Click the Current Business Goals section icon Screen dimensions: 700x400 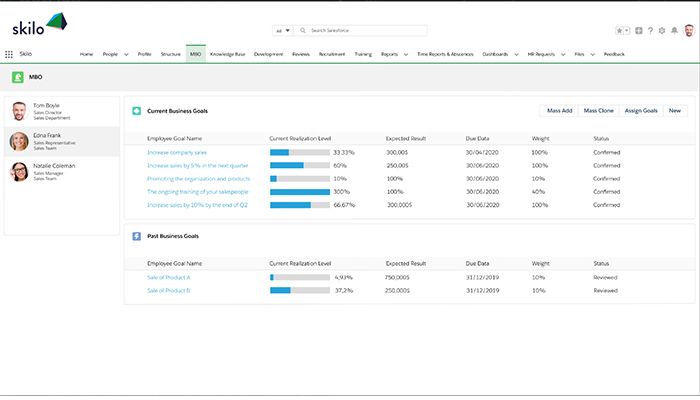click(x=136, y=110)
